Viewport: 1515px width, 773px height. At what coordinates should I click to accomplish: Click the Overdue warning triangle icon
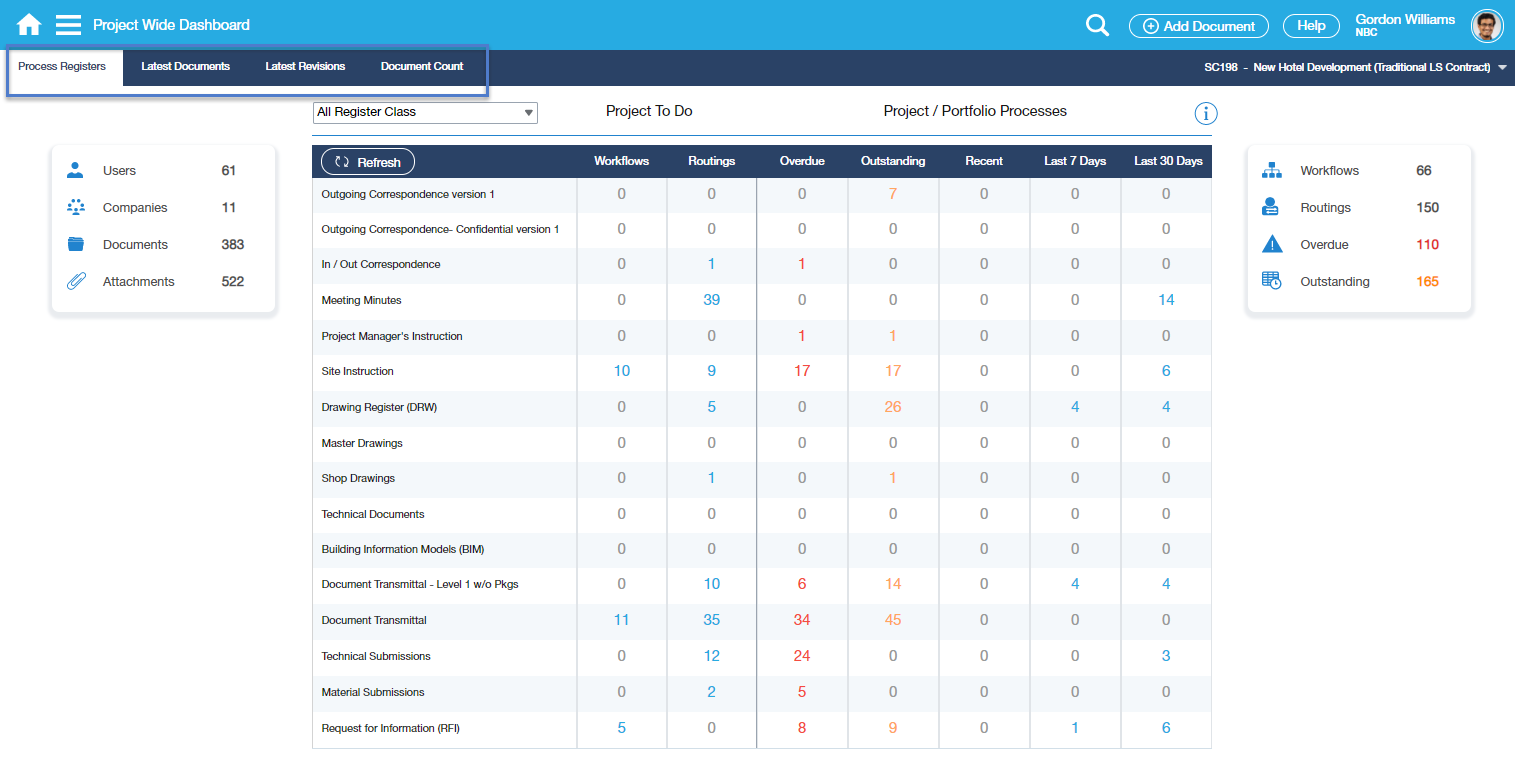(x=1272, y=244)
